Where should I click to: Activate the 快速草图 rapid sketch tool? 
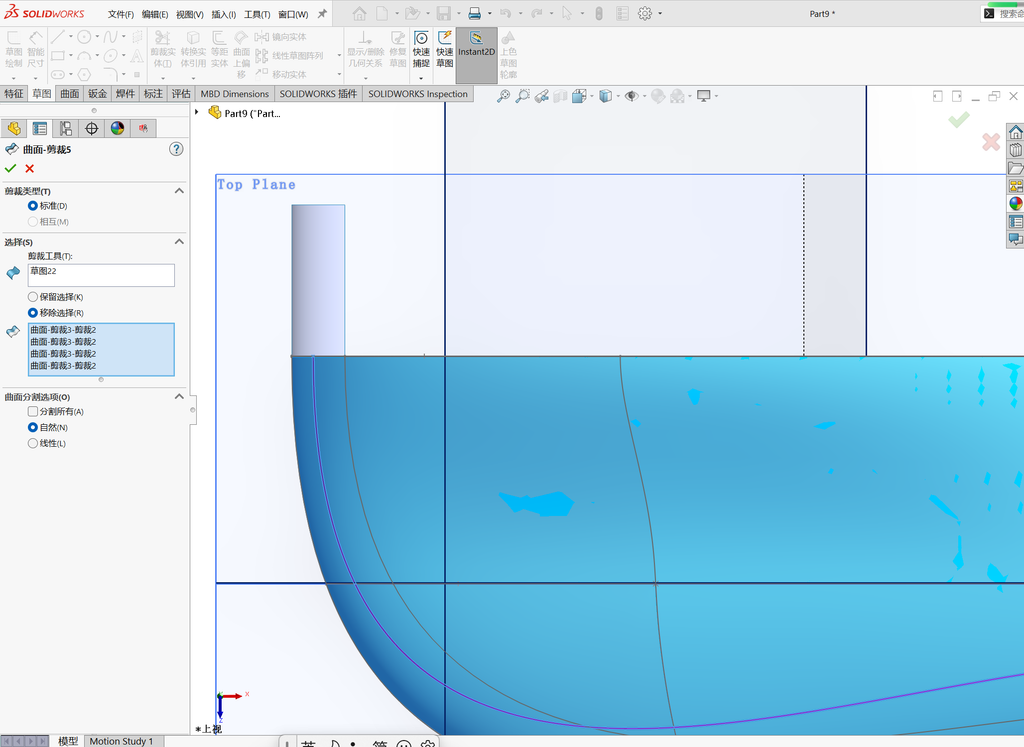point(445,49)
